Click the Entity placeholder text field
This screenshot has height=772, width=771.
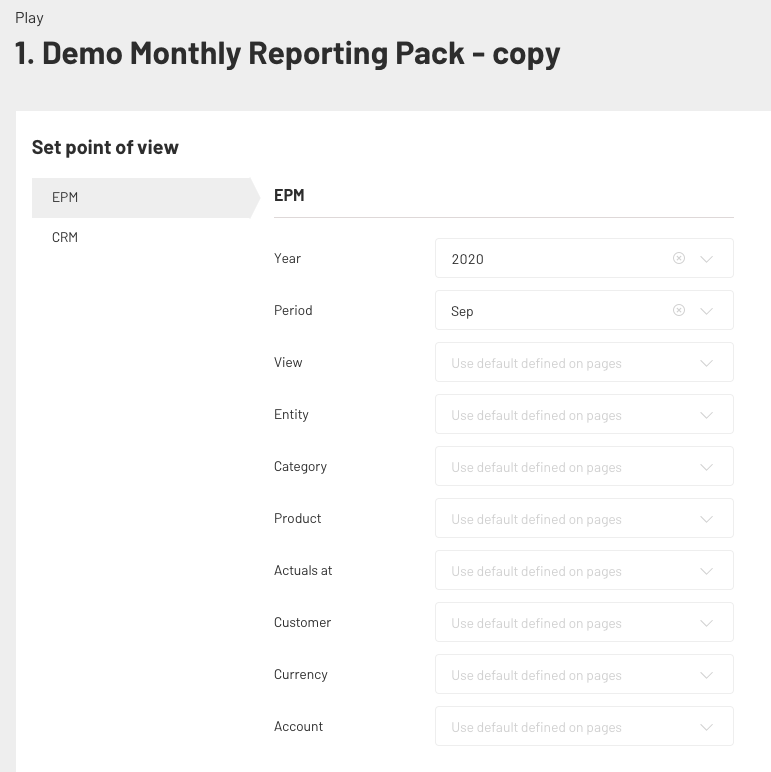point(584,414)
